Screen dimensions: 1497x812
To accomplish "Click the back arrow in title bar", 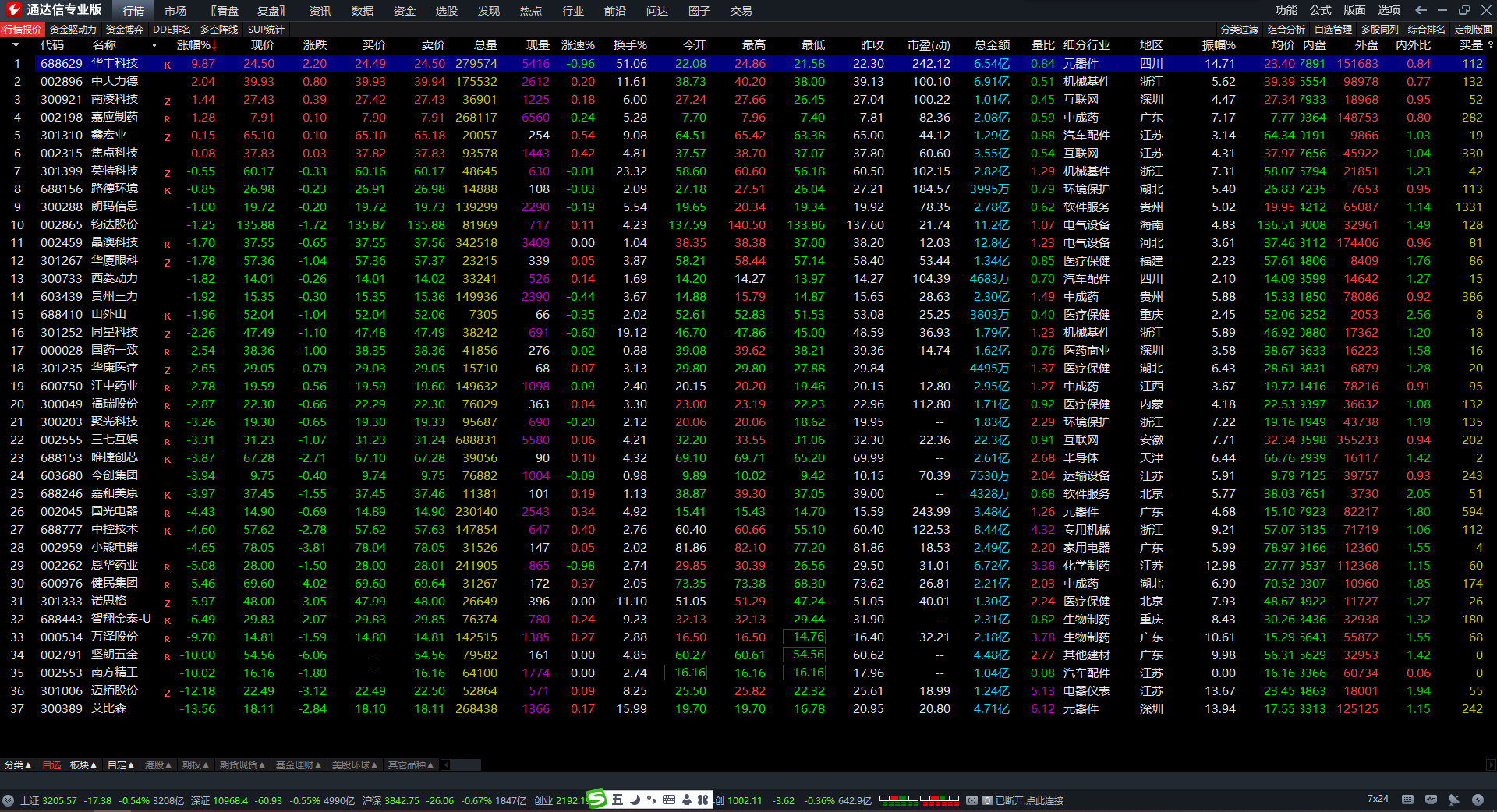I will tap(1421, 10).
